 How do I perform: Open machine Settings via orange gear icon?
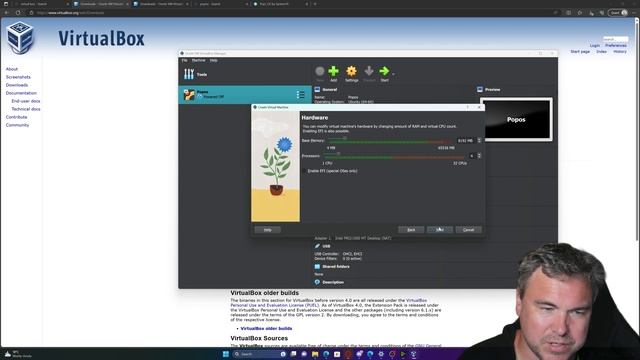[x=351, y=71]
